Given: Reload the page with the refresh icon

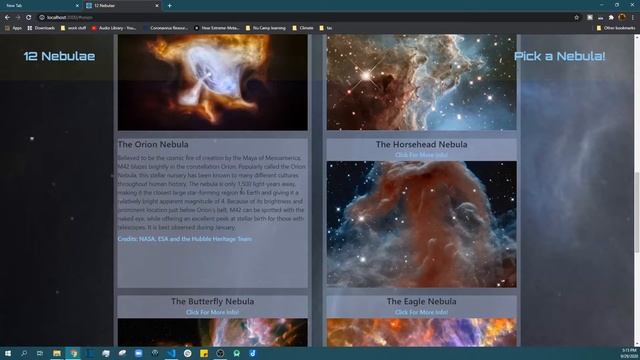Looking at the screenshot, I should (29, 18).
